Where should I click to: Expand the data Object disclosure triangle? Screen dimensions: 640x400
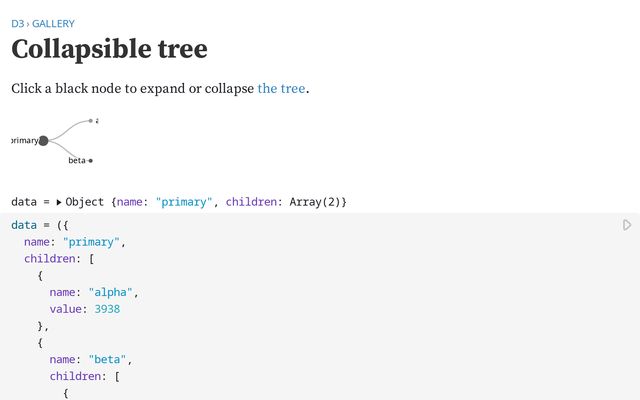pyautogui.click(x=59, y=202)
